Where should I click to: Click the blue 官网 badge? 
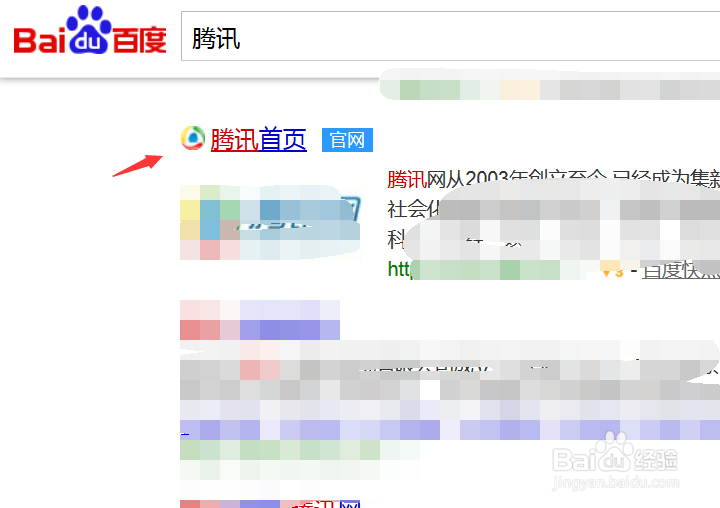pos(347,140)
